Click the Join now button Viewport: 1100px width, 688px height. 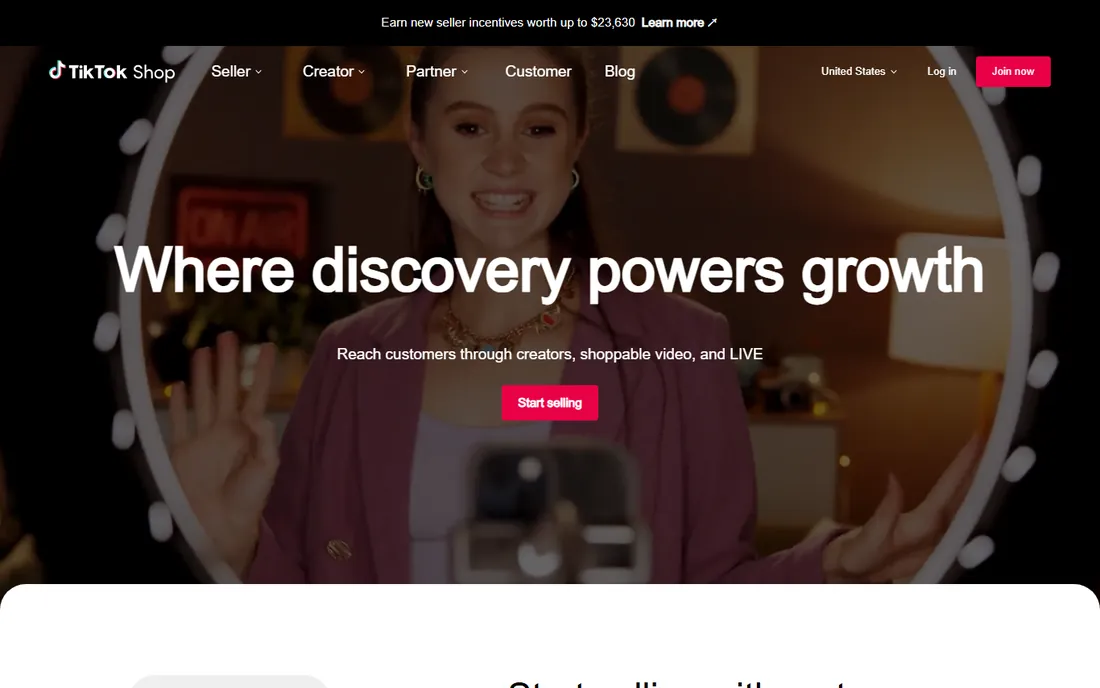(1013, 72)
